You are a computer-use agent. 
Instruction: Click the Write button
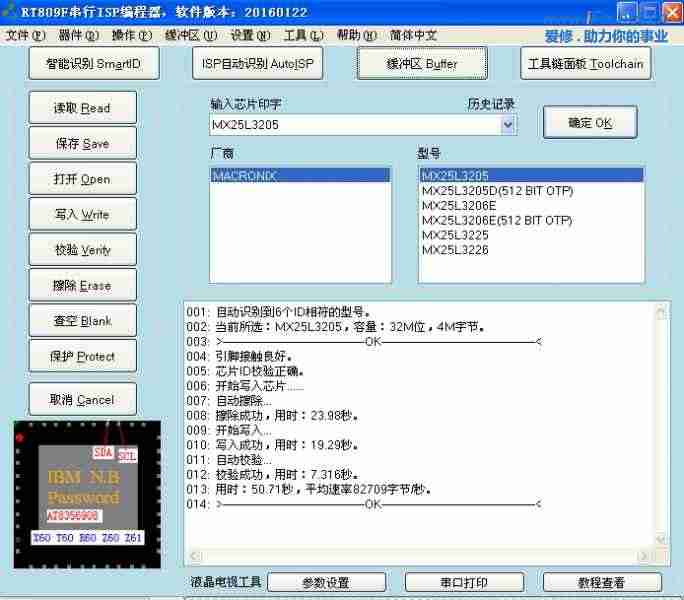(x=82, y=215)
